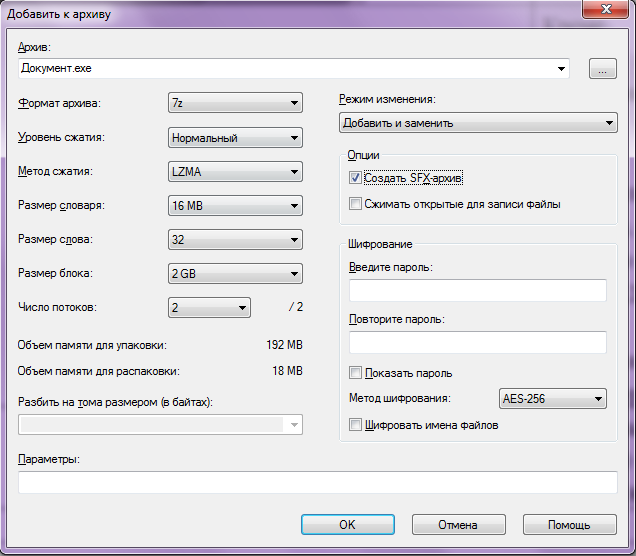Expand Уровень сжатия Нормальный dropdown
The height and width of the screenshot is (556, 636).
(235, 138)
